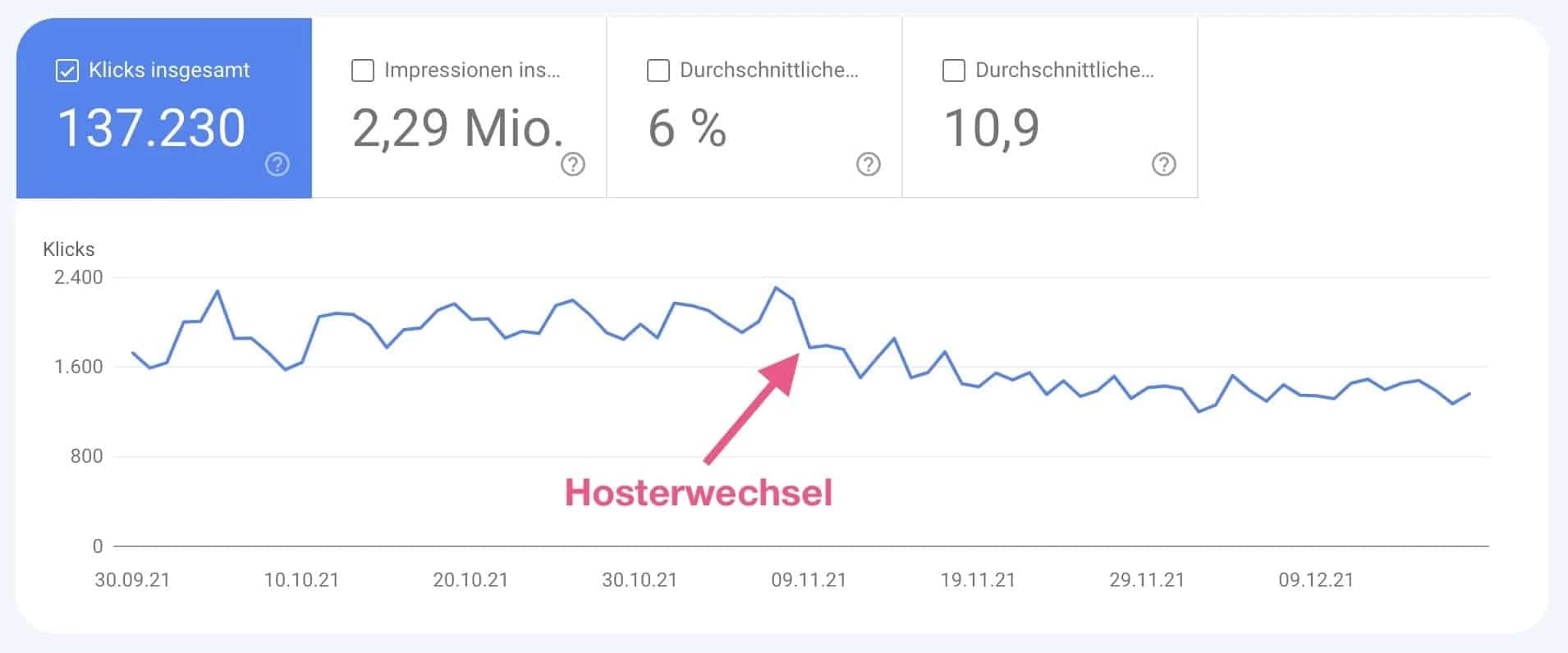1568x653 pixels.
Task: Enable the Impressionen insgesamt checkbox
Action: [x=362, y=71]
